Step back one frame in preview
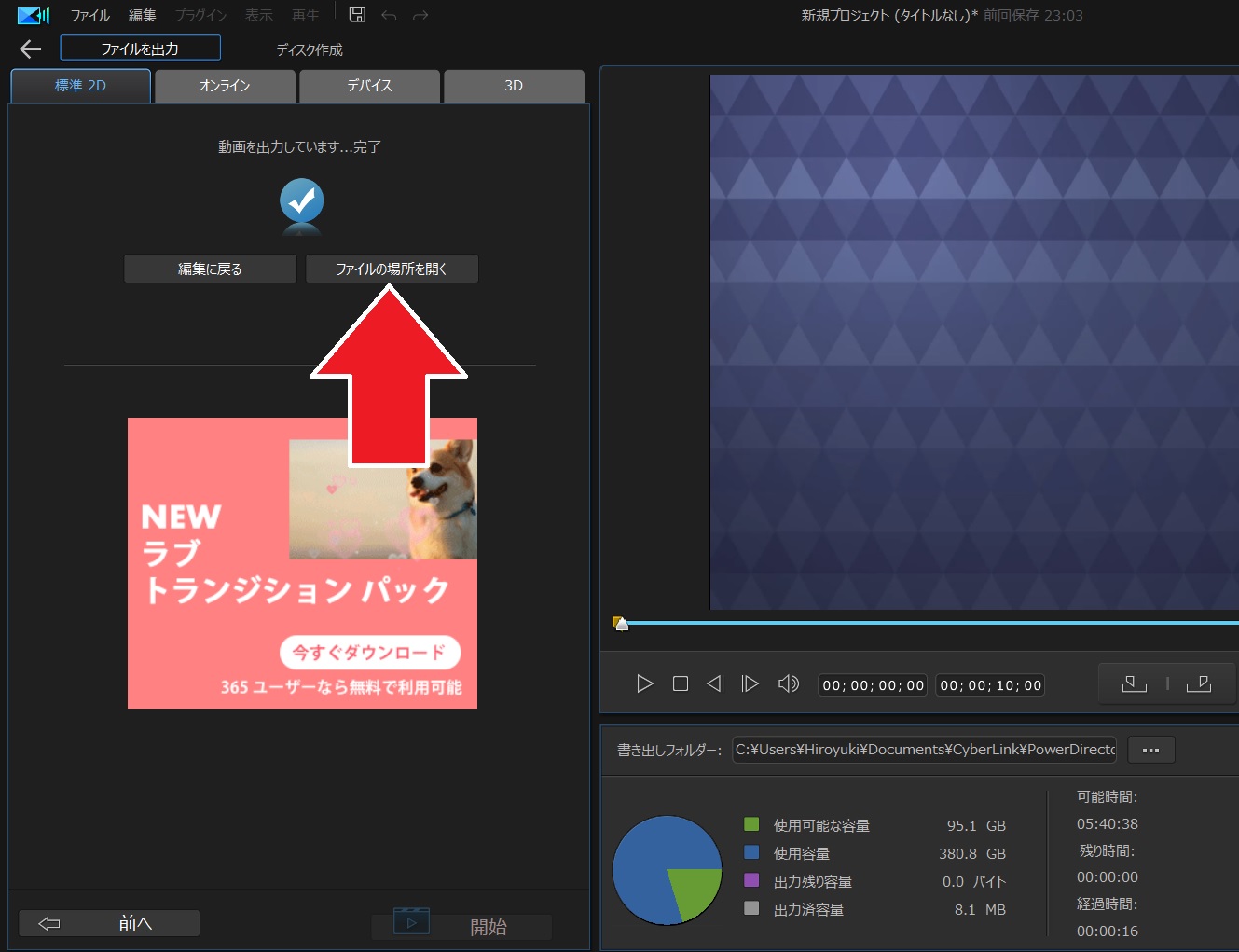 [715, 683]
